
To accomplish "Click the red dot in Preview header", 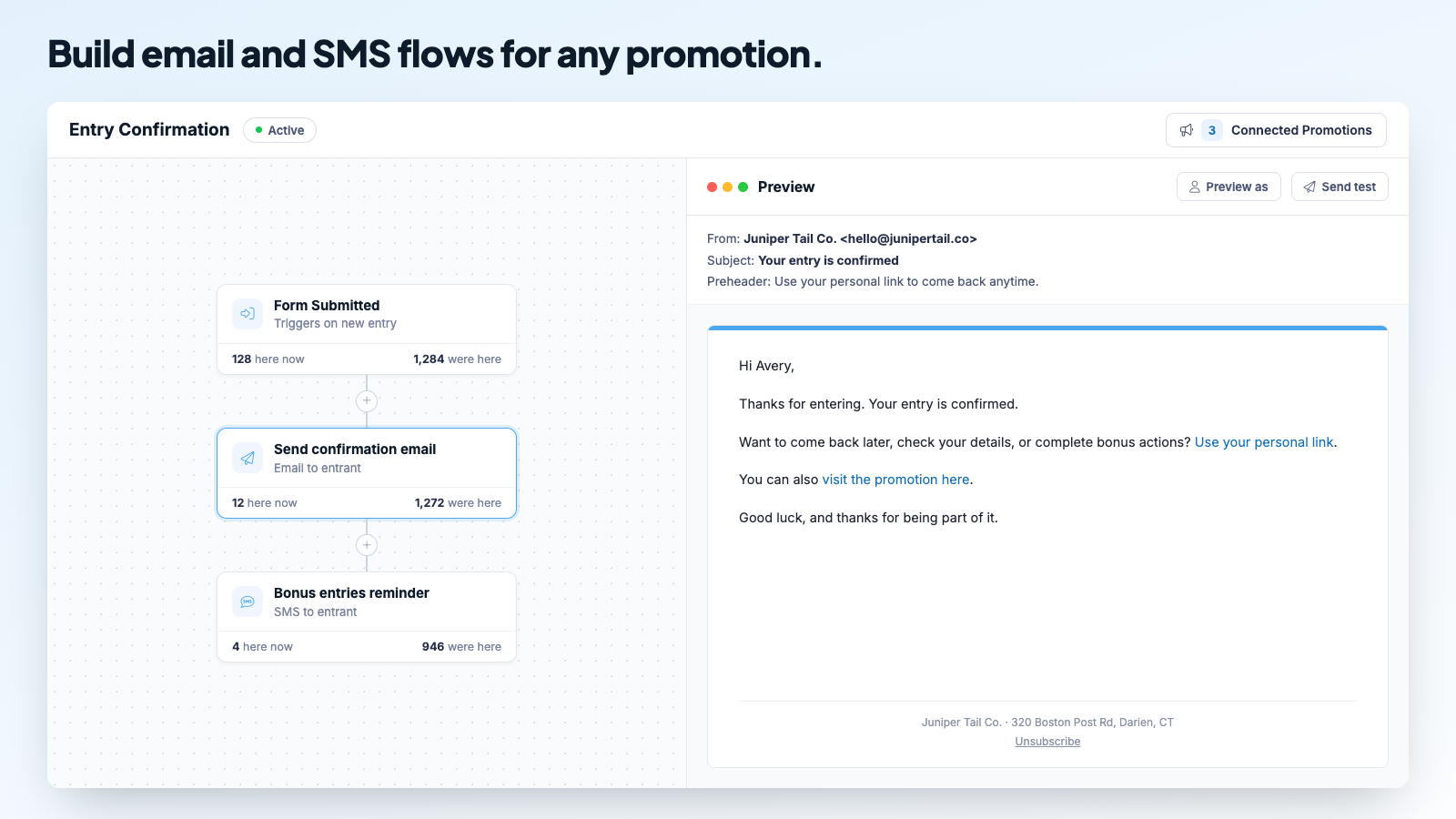I will tap(713, 187).
